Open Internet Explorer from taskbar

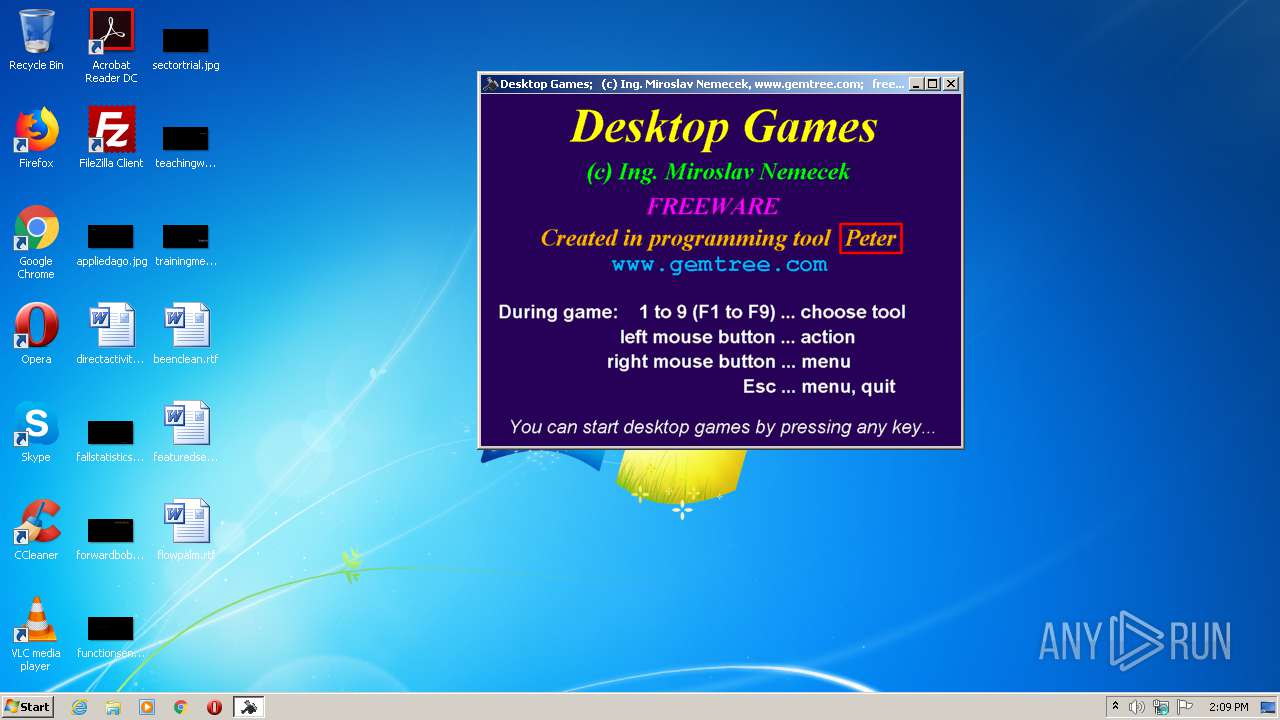[79, 707]
